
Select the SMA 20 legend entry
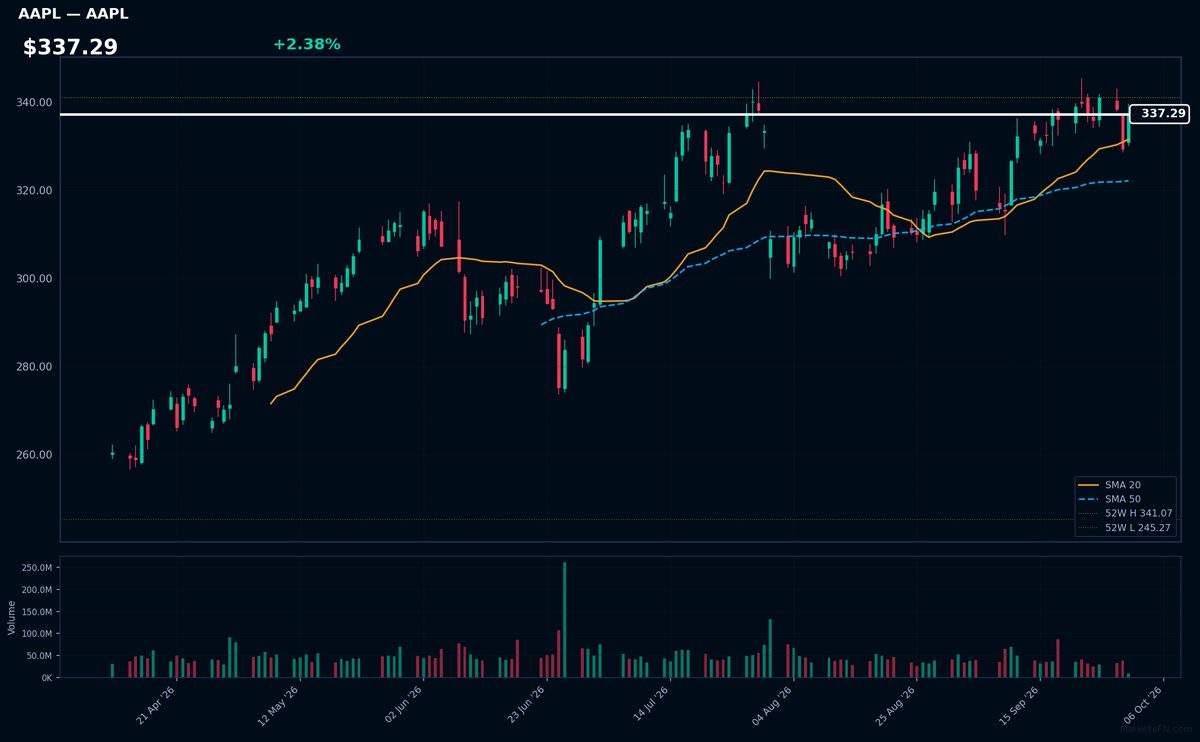click(1124, 485)
